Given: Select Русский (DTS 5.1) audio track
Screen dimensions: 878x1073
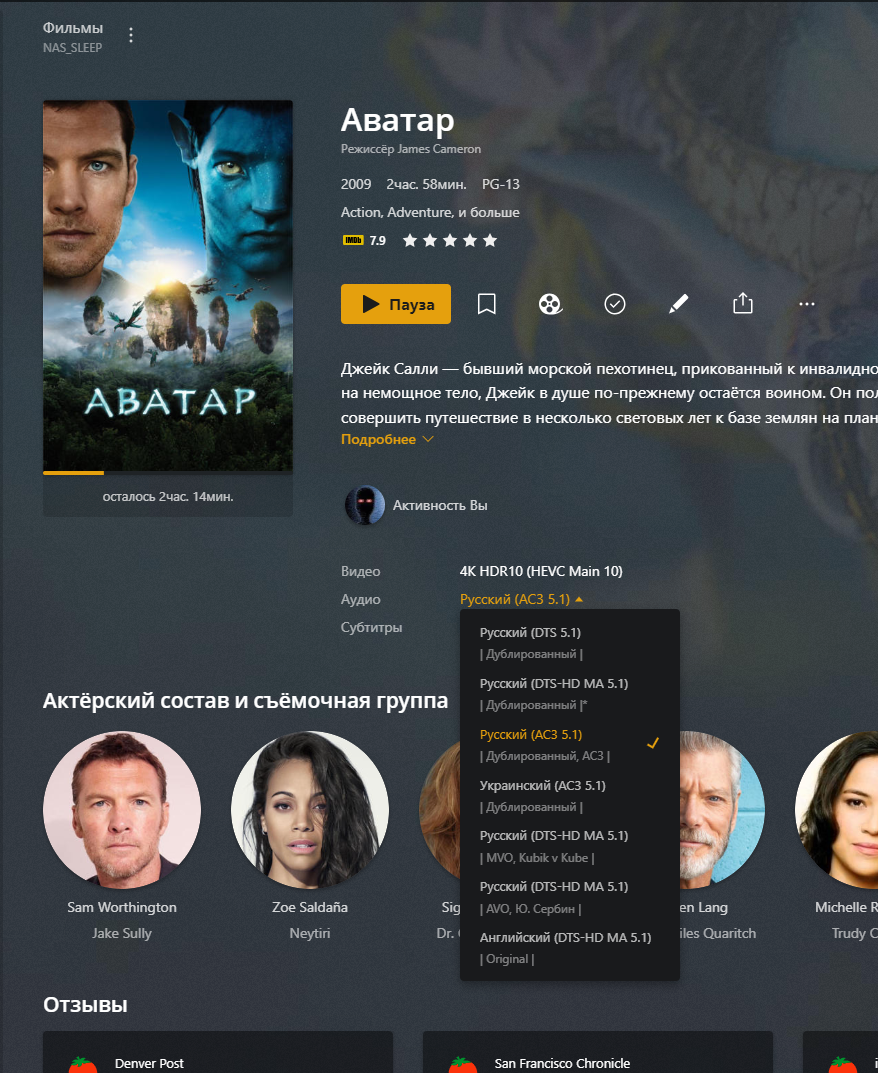Looking at the screenshot, I should coord(569,643).
